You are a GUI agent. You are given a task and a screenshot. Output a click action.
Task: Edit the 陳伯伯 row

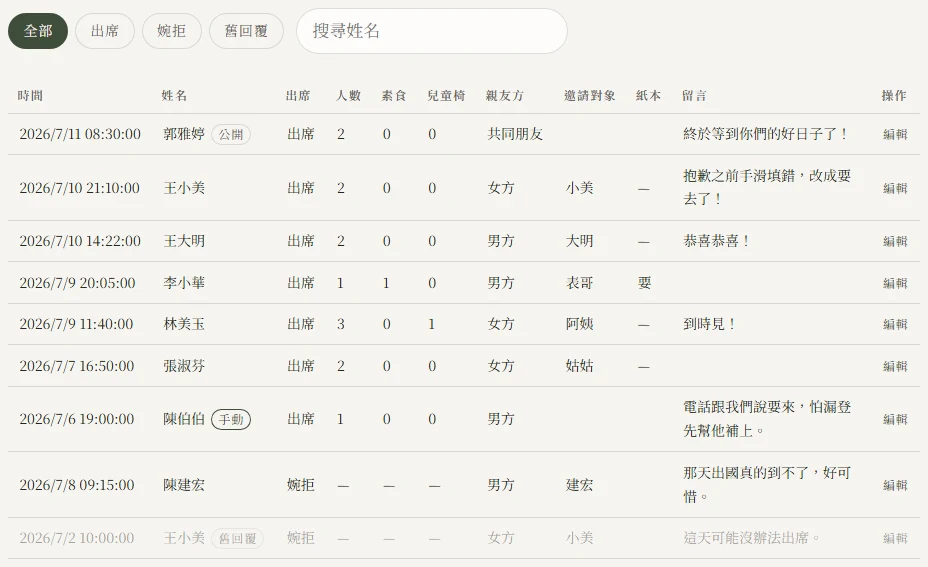point(895,420)
